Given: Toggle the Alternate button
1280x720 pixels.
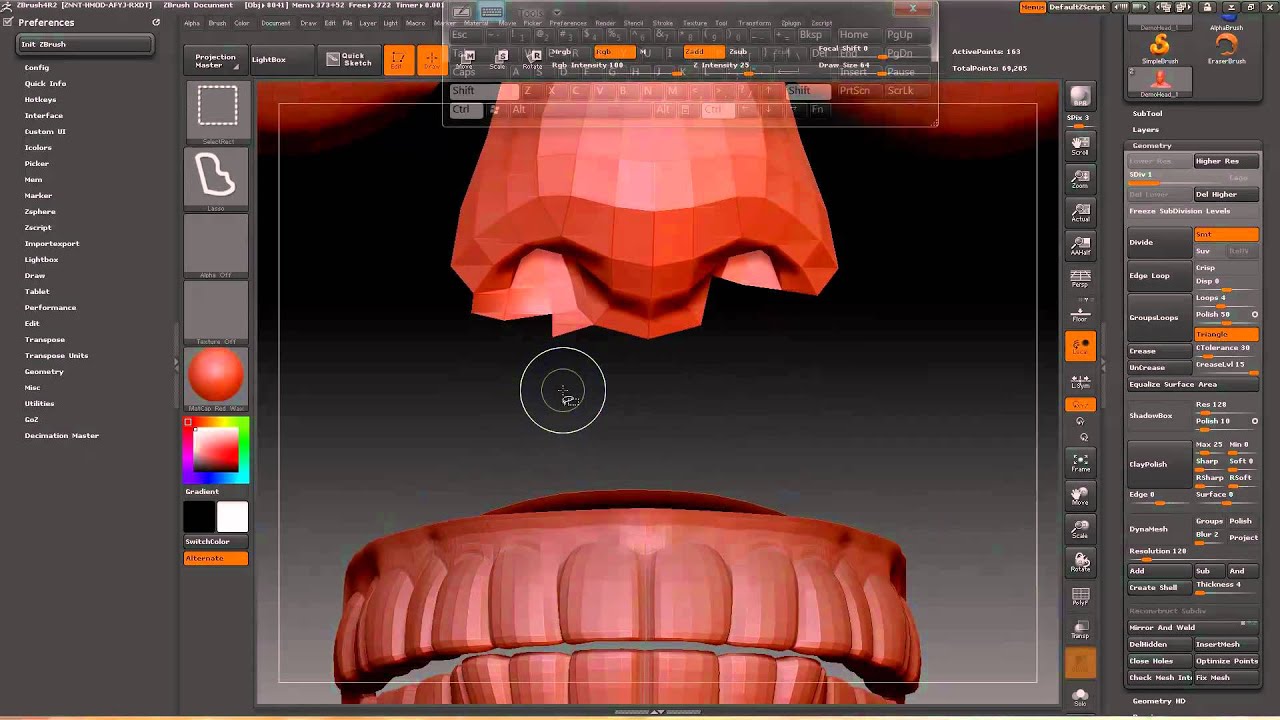Looking at the screenshot, I should [x=216, y=558].
